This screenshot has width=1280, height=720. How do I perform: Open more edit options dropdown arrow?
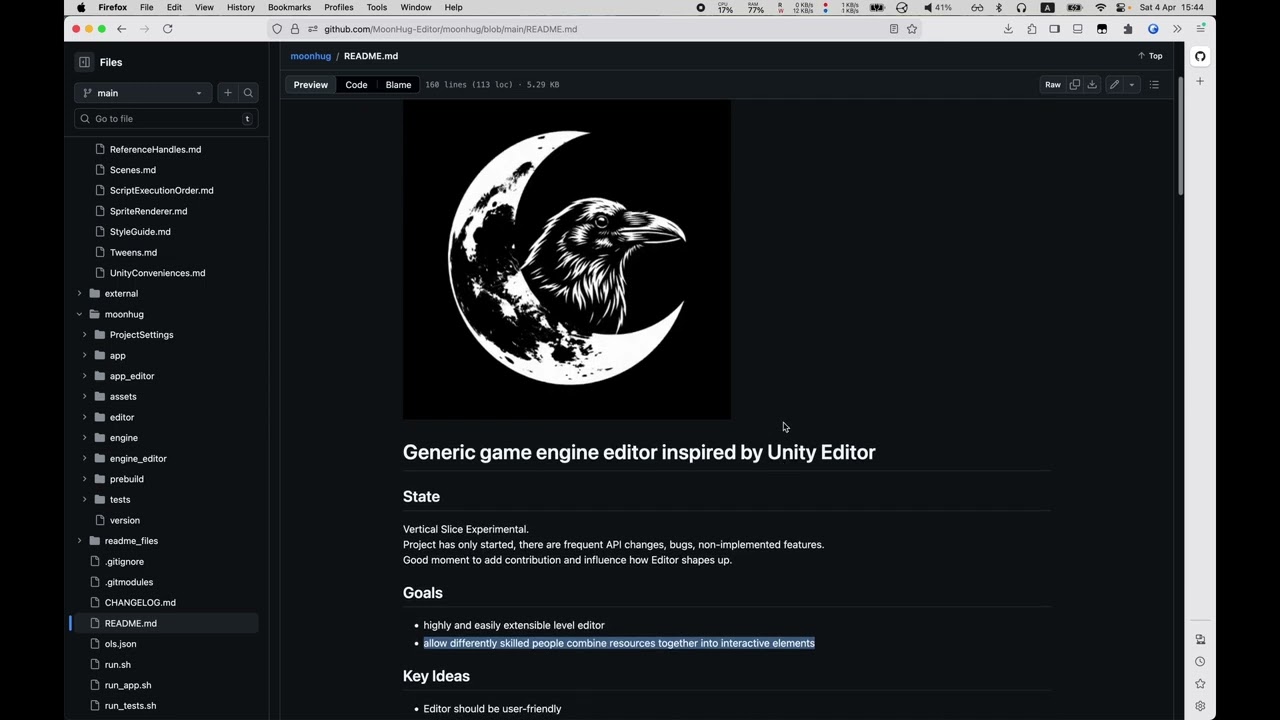[x=1132, y=85]
